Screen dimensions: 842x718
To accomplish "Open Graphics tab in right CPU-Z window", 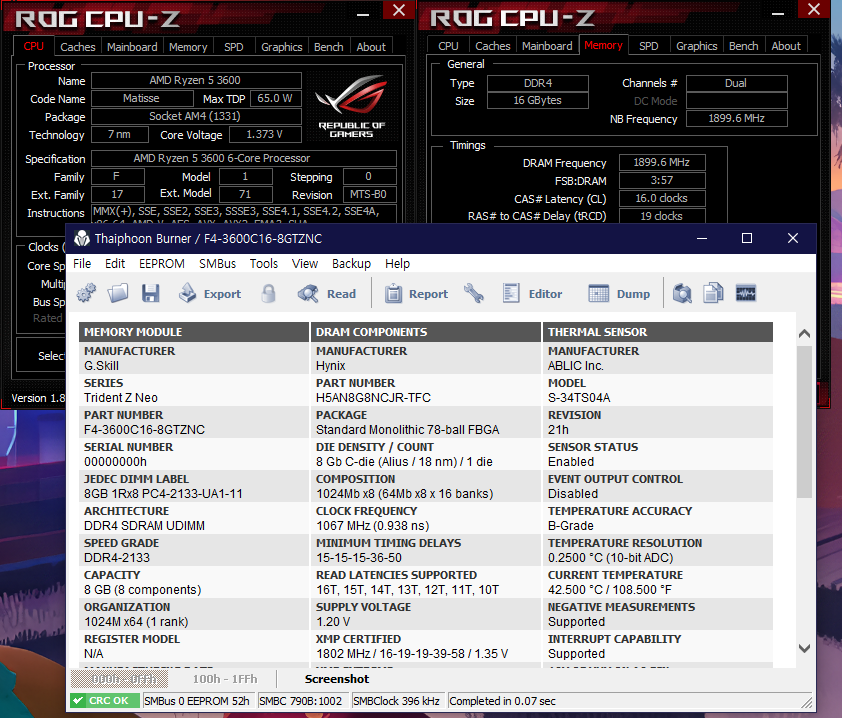I will (696, 46).
